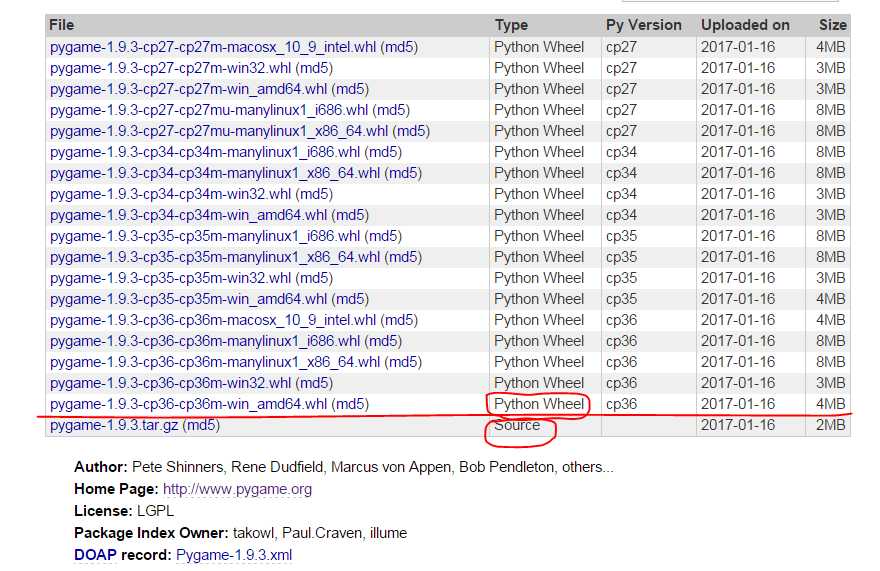Click pygame-1.9.3-cp35-cp35m-win_amd64.whl link
Viewport: 880px width, 571px height.
coord(189,299)
